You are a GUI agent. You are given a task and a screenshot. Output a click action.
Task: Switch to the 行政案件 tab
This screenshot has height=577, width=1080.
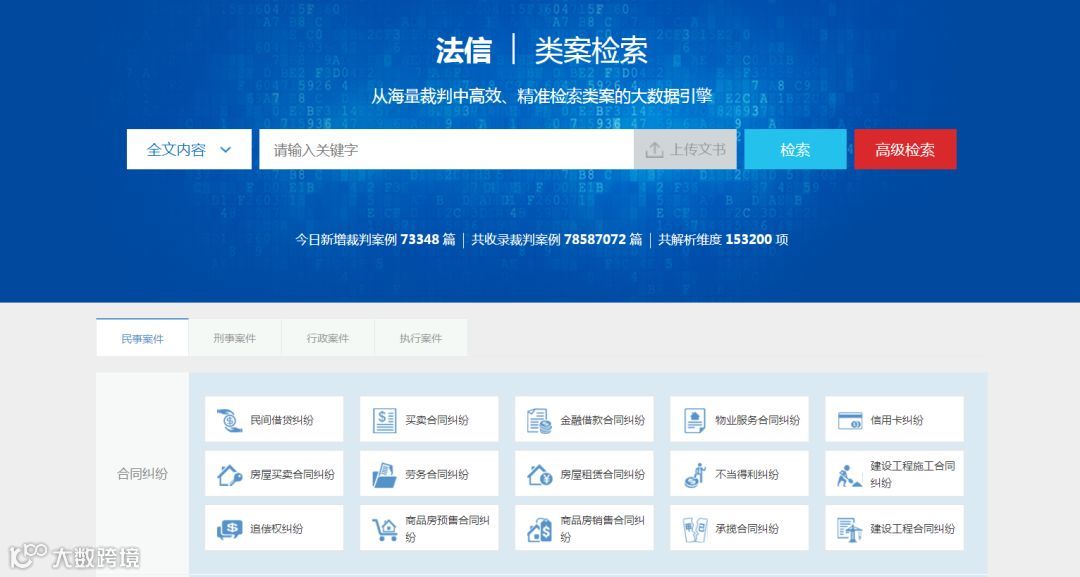[328, 338]
